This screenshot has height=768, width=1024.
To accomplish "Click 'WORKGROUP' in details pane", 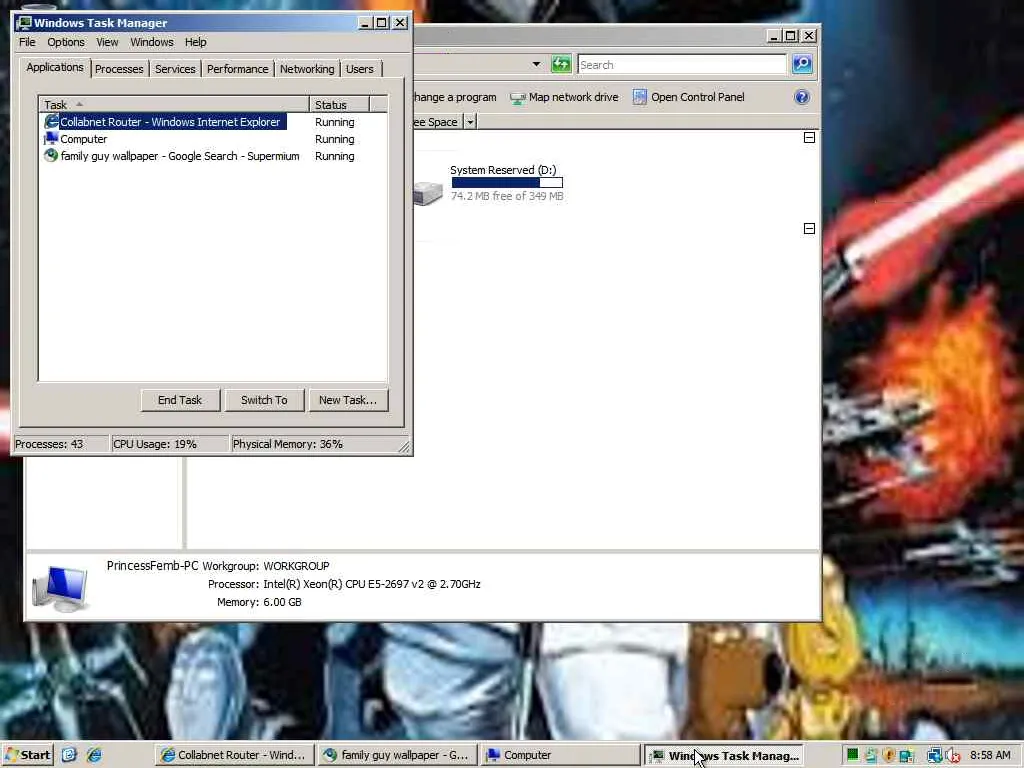I will click(x=296, y=566).
